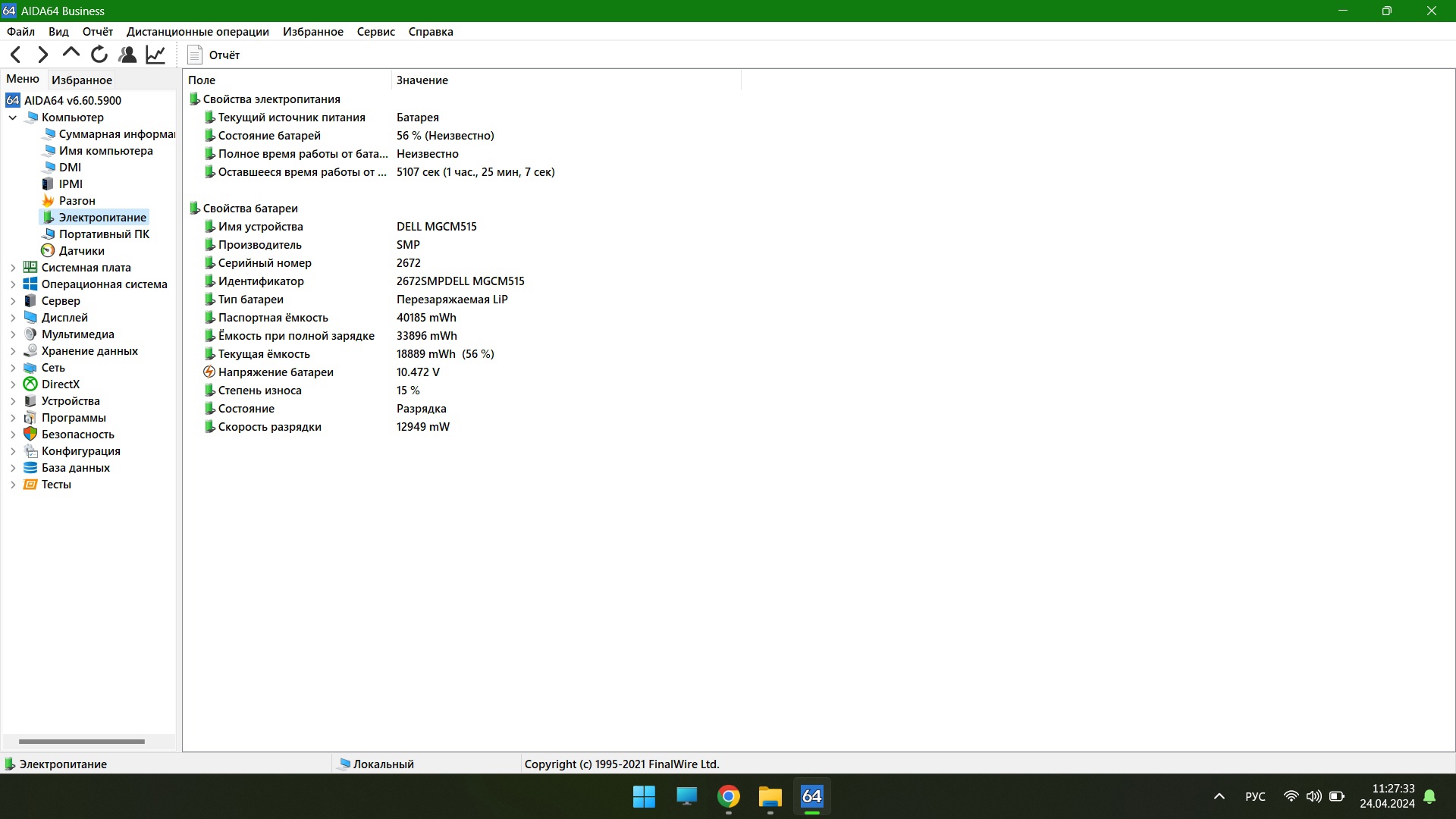Switch to the Меню tab
Image resolution: width=1456 pixels, height=819 pixels.
point(23,79)
